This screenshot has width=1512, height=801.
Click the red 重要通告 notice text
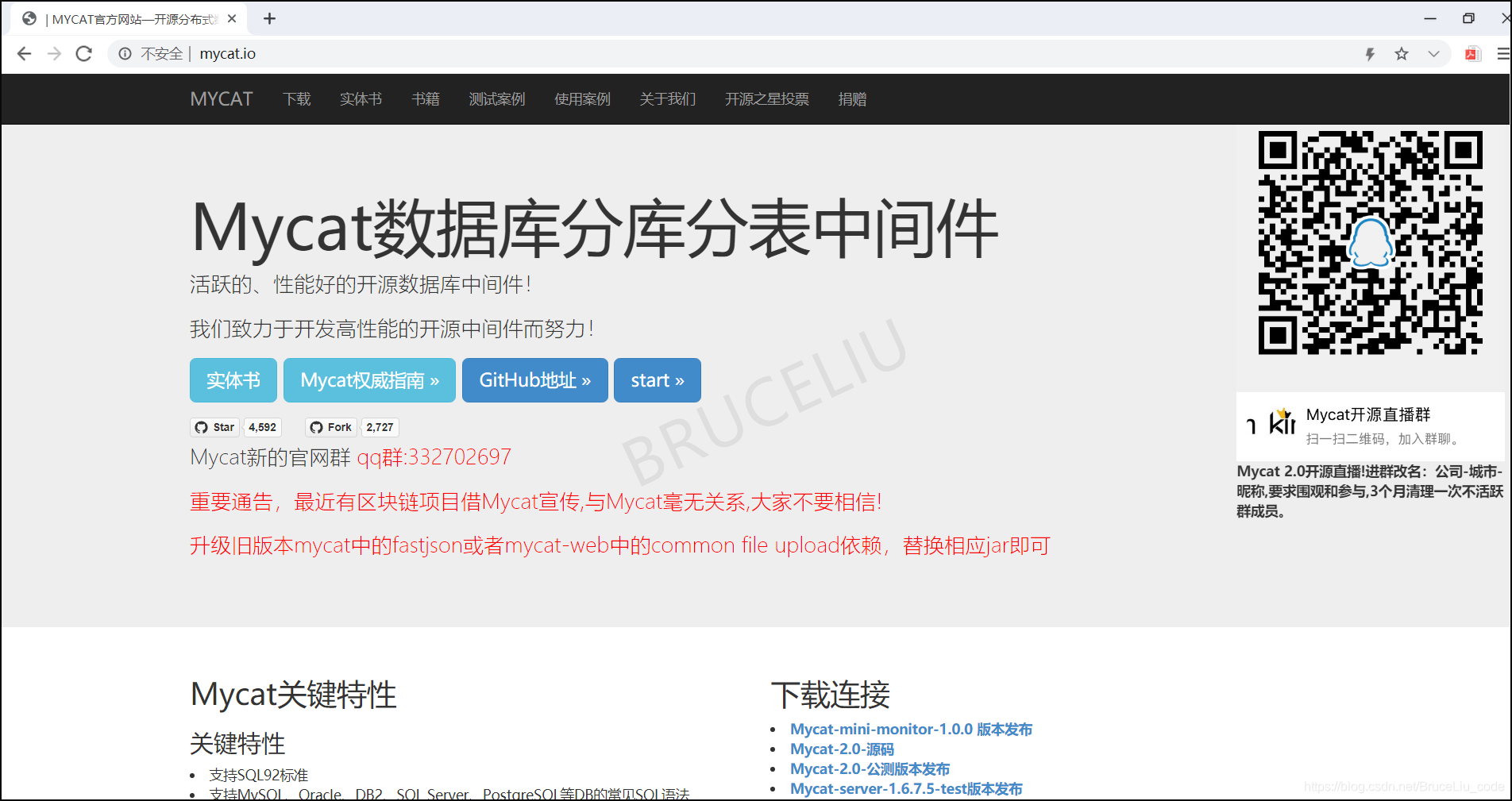(536, 502)
